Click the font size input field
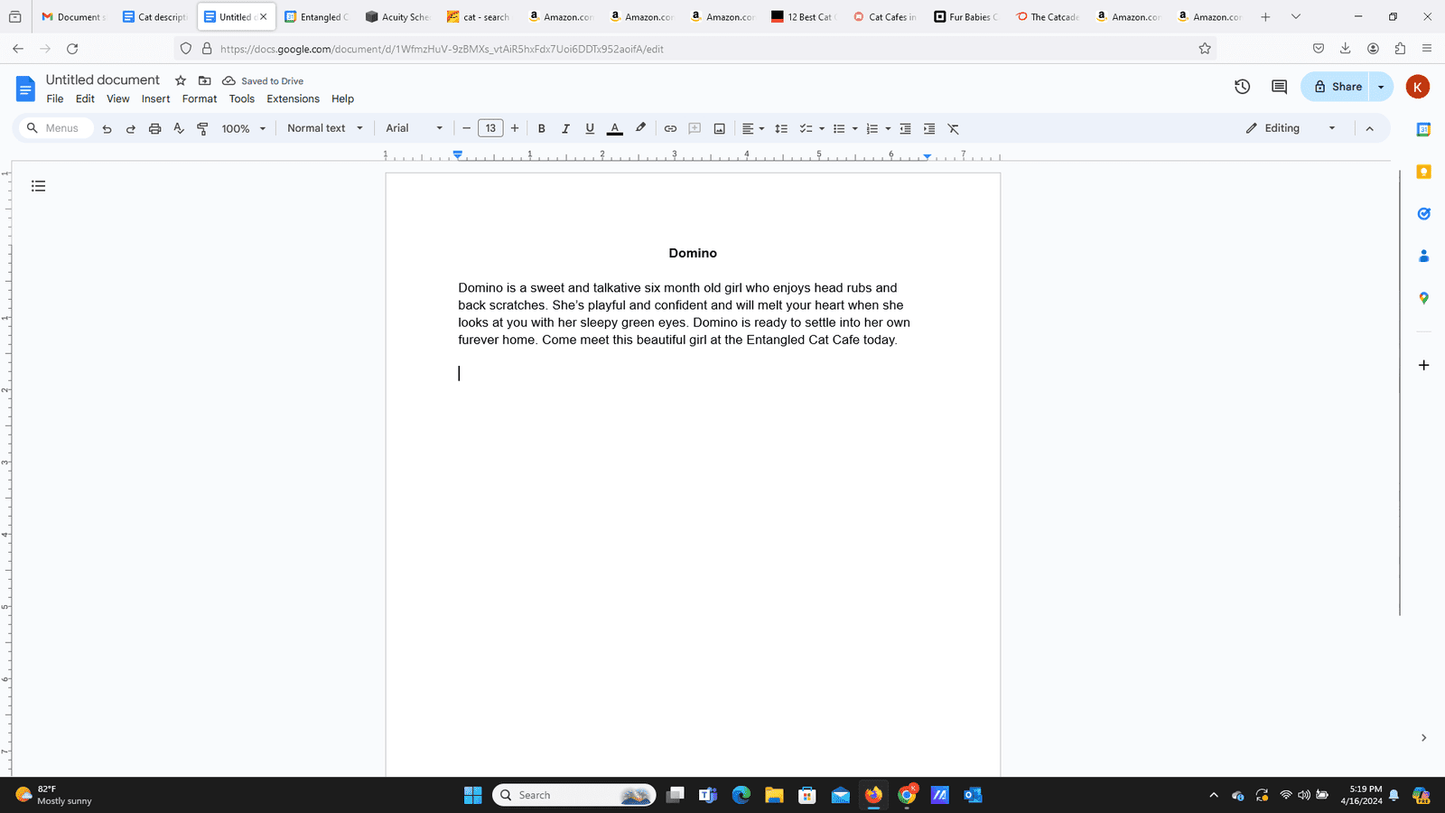Viewport: 1445px width, 813px height. pyautogui.click(x=490, y=129)
